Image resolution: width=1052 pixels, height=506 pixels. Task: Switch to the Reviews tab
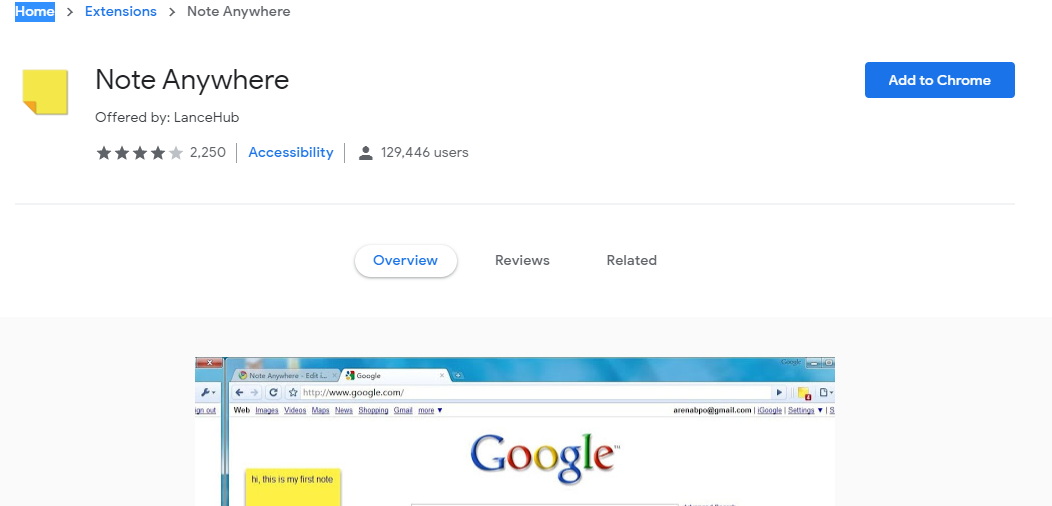(522, 260)
